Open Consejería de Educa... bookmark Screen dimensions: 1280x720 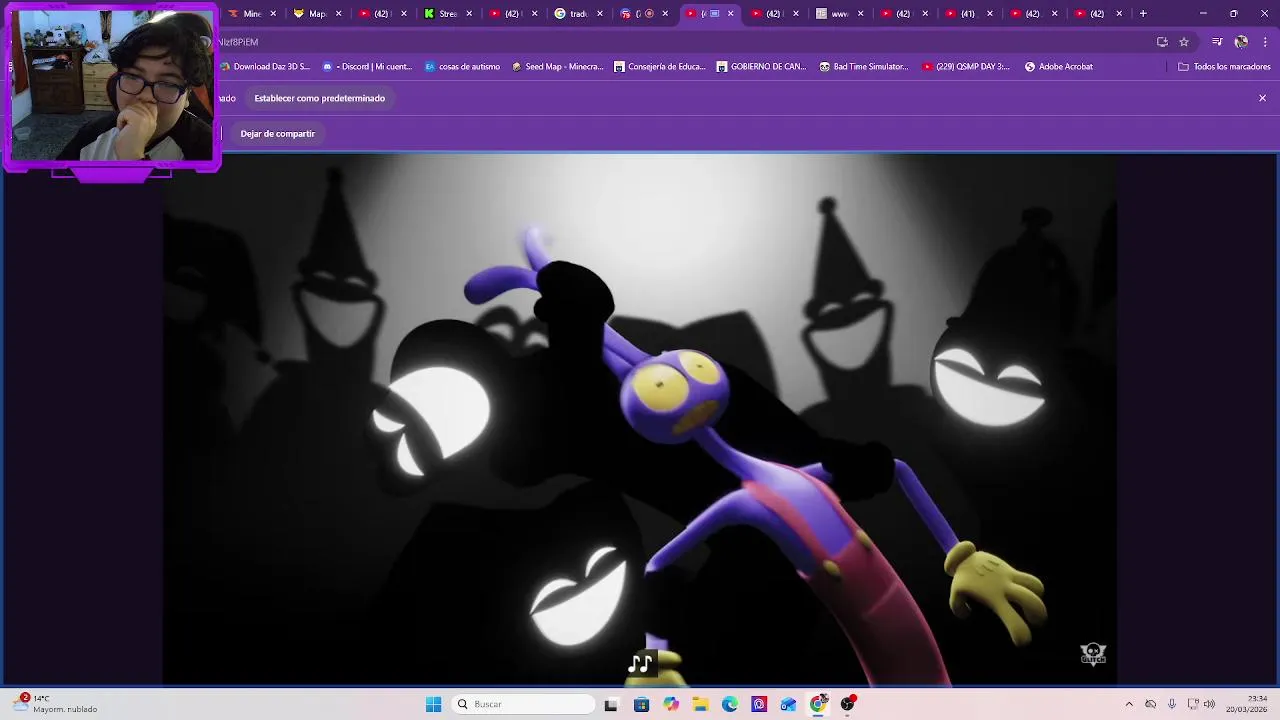tap(660, 67)
